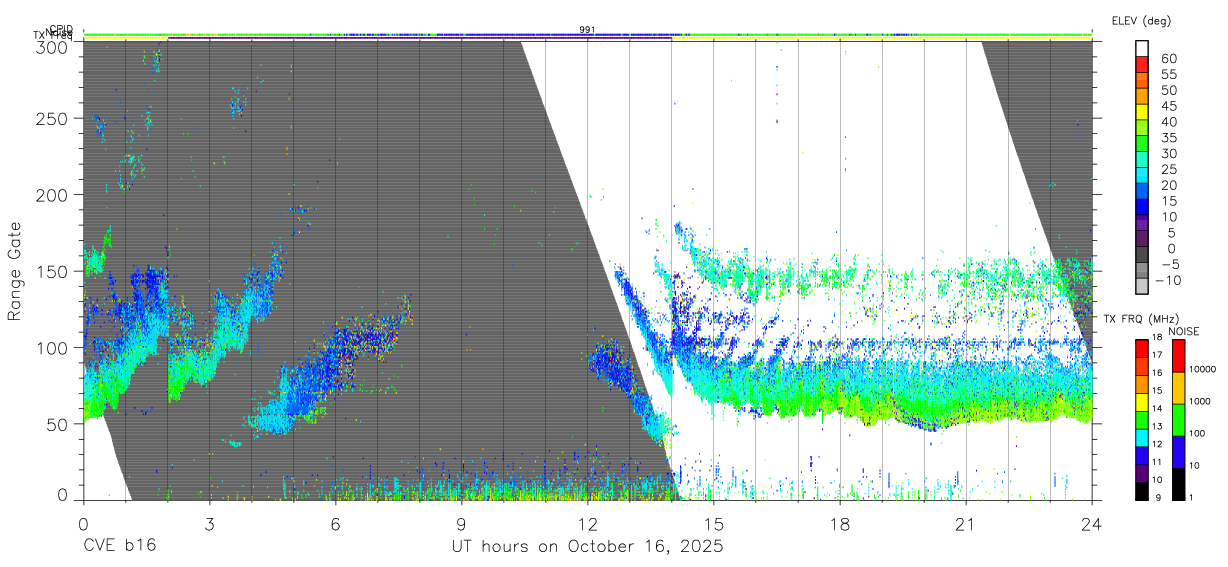
Task: Click x-axis tick label '21'
Action: 966,523
